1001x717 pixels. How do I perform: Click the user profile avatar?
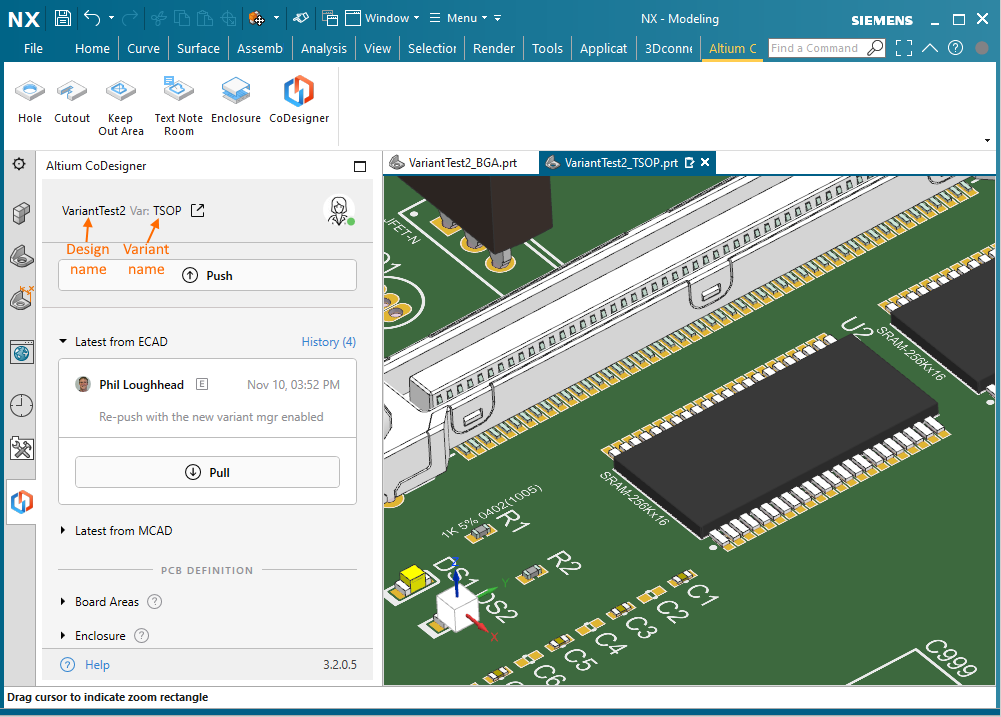click(x=339, y=210)
